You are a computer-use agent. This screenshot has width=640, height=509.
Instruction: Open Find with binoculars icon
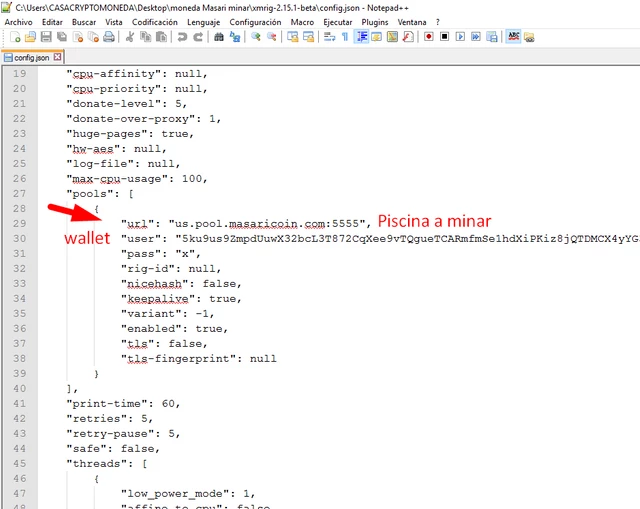(219, 37)
